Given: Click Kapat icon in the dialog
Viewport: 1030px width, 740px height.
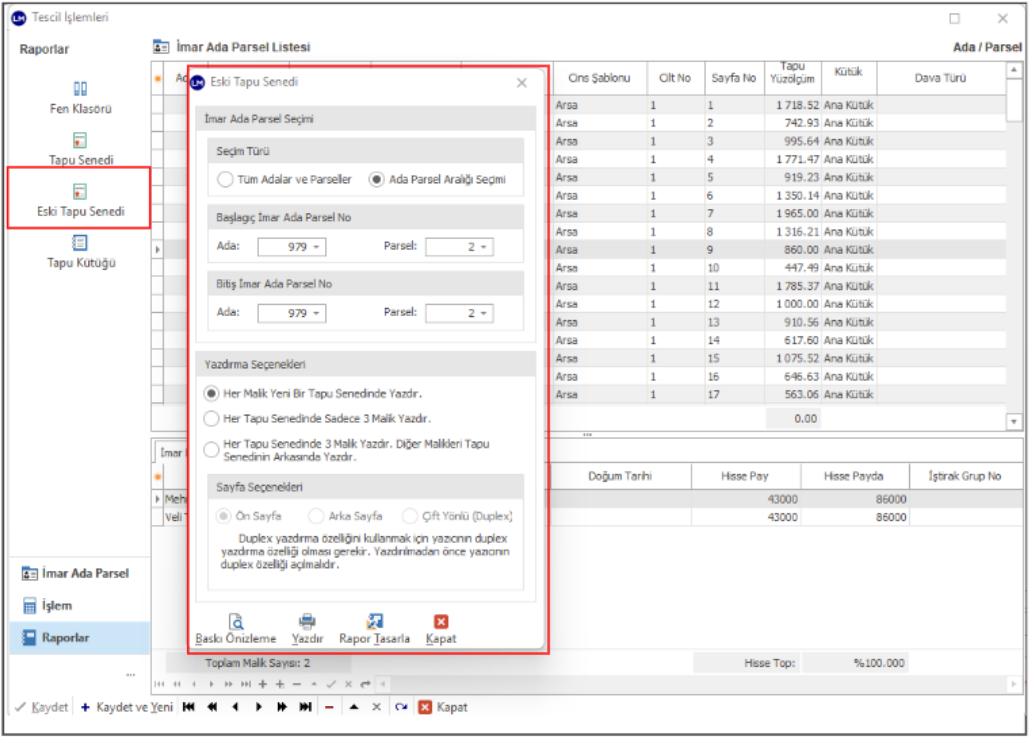Looking at the screenshot, I should click(x=441, y=622).
